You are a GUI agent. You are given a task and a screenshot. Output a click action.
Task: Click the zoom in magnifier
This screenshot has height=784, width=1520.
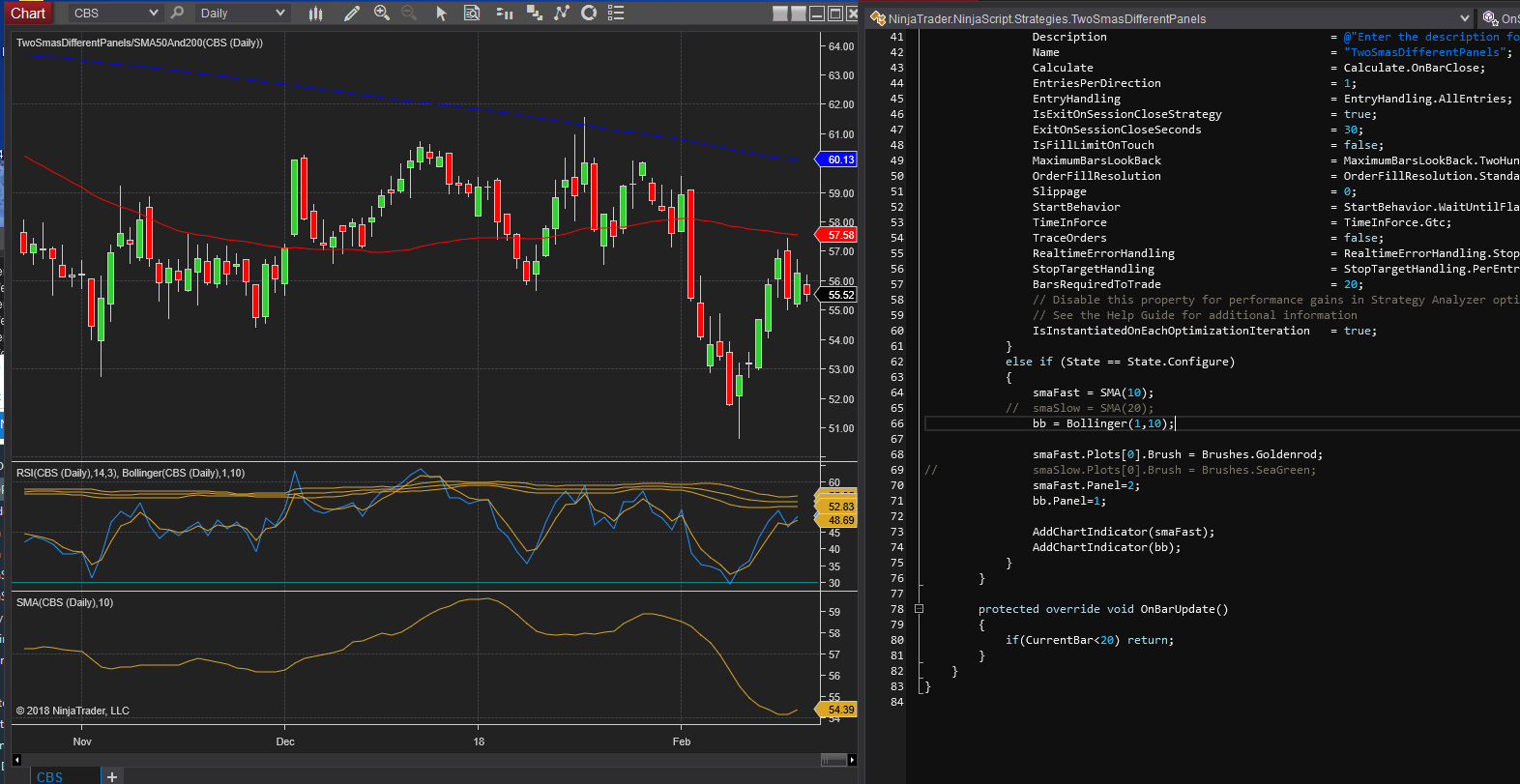tap(382, 13)
